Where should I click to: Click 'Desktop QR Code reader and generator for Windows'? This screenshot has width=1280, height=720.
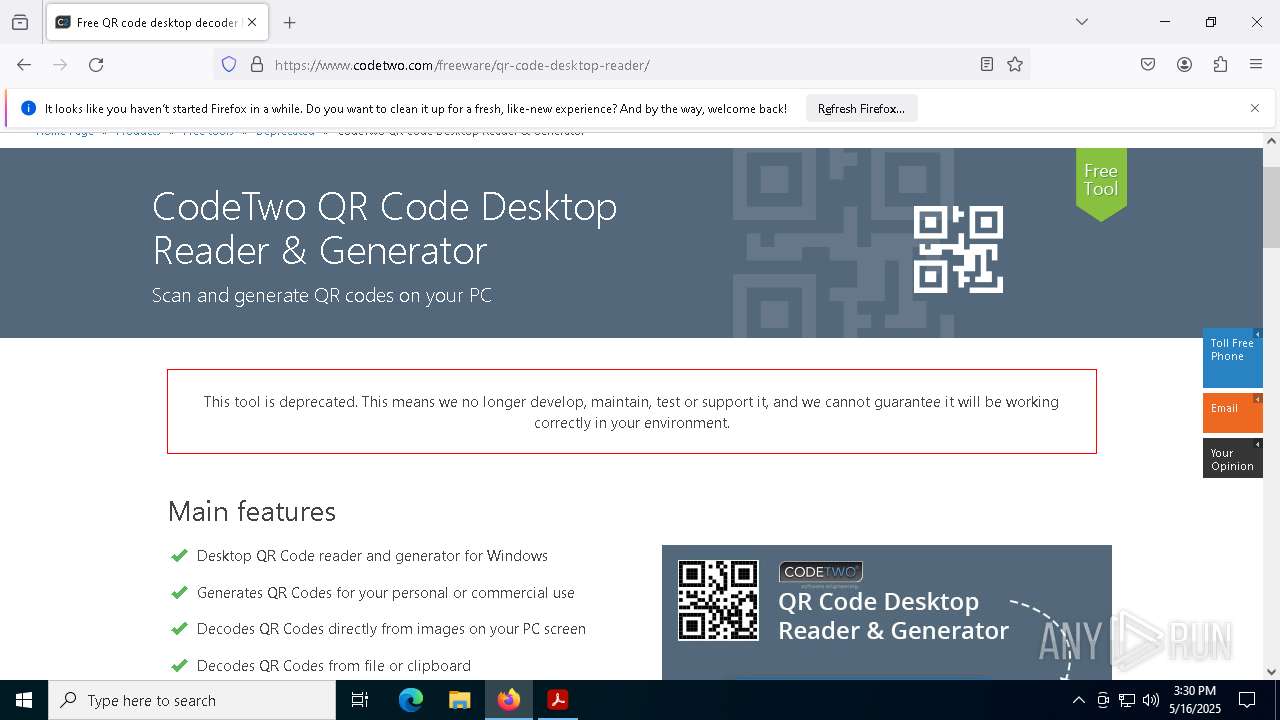[372, 556]
